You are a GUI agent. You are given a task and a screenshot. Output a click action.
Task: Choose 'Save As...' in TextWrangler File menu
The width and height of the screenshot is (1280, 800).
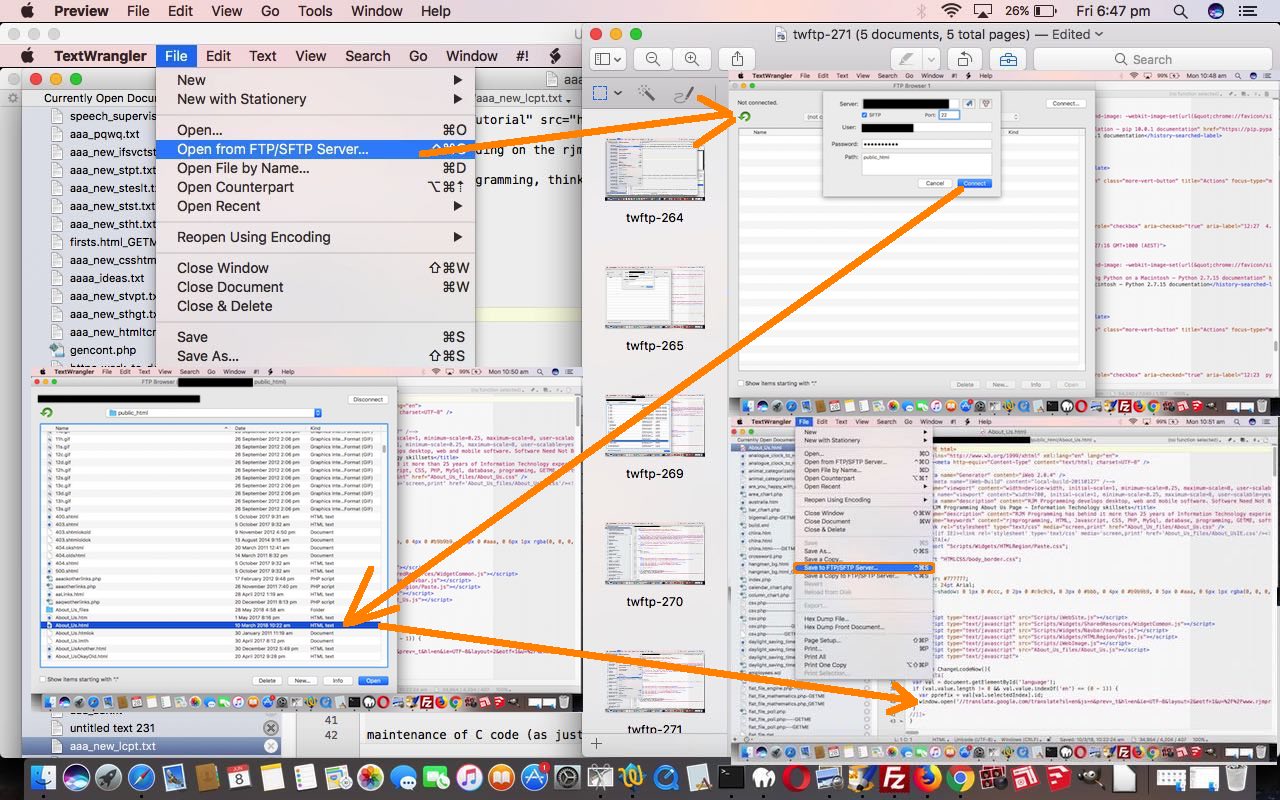pos(316,356)
